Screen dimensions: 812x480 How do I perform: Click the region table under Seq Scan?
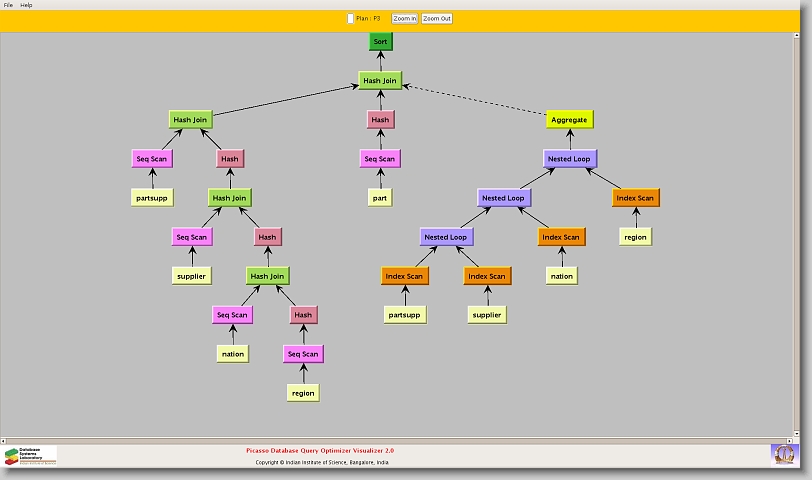point(303,393)
